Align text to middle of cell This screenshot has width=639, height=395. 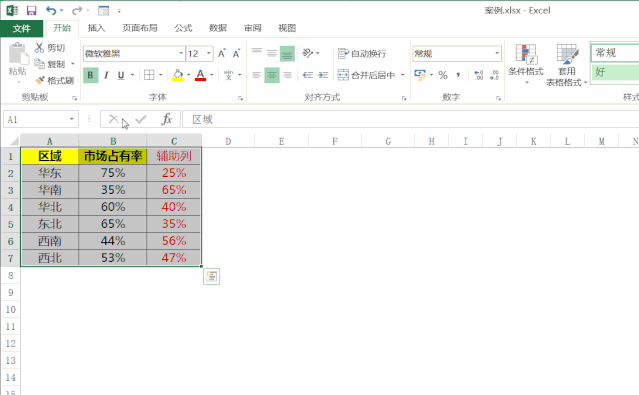click(x=272, y=53)
